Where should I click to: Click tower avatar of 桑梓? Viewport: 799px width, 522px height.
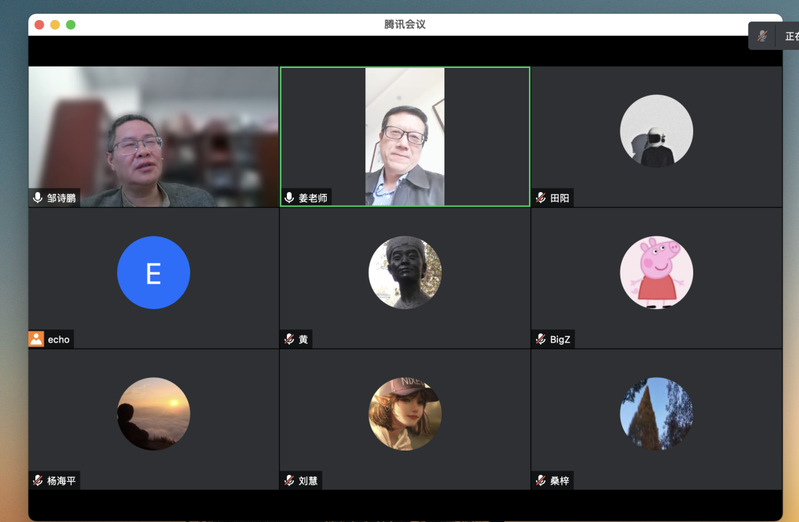(x=656, y=414)
